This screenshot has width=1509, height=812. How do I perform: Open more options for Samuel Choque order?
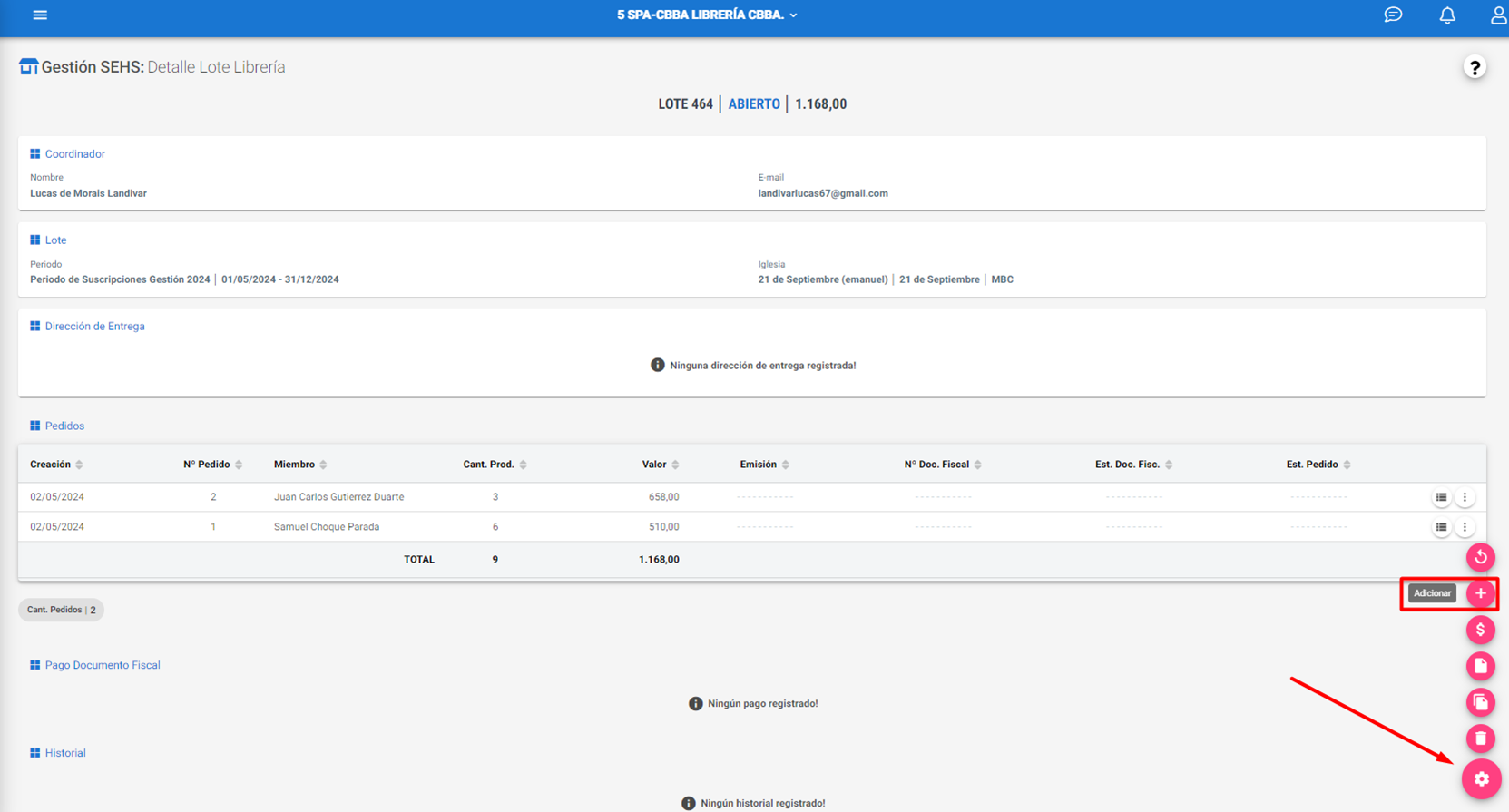pyautogui.click(x=1465, y=527)
